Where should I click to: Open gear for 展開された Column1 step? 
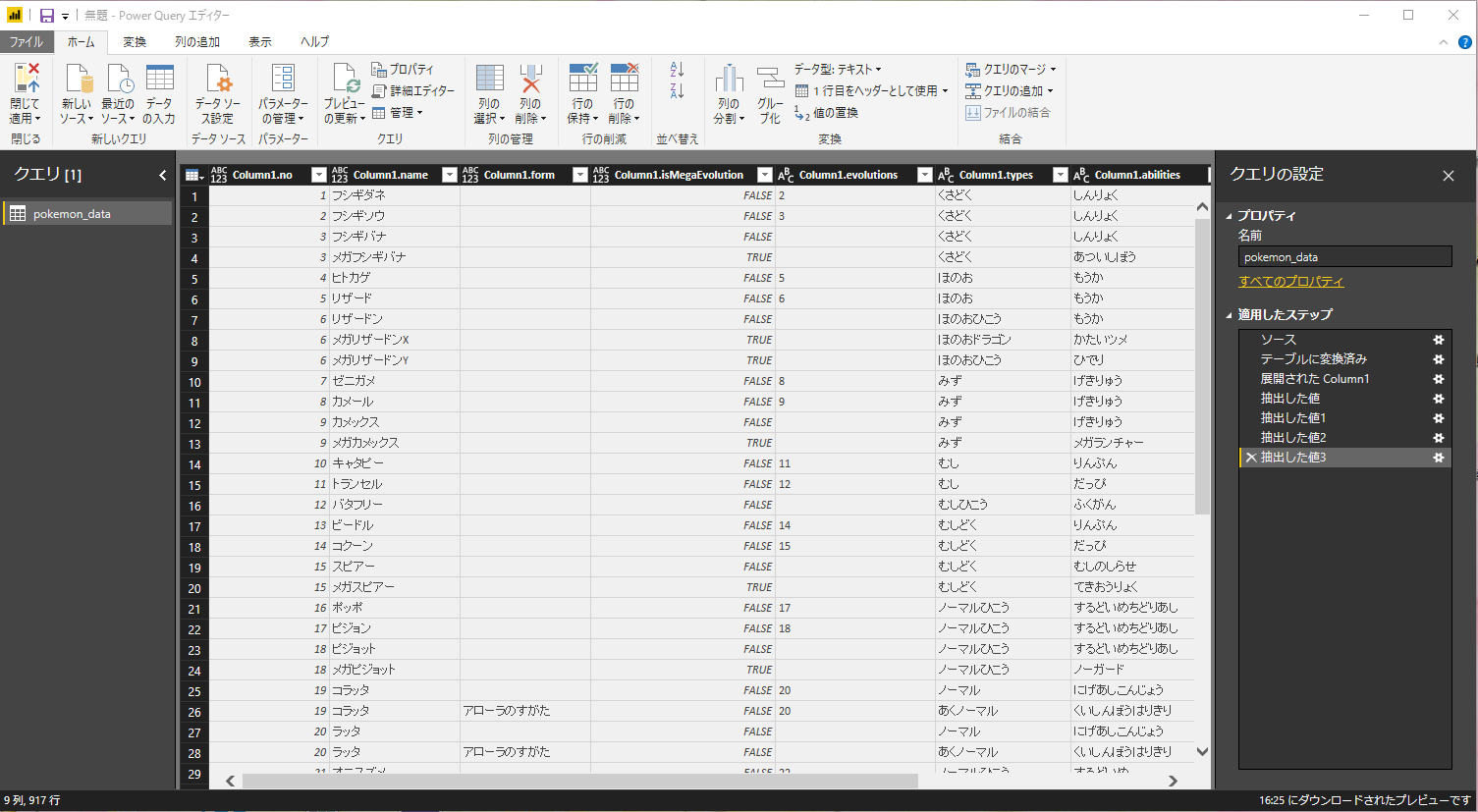click(x=1439, y=379)
